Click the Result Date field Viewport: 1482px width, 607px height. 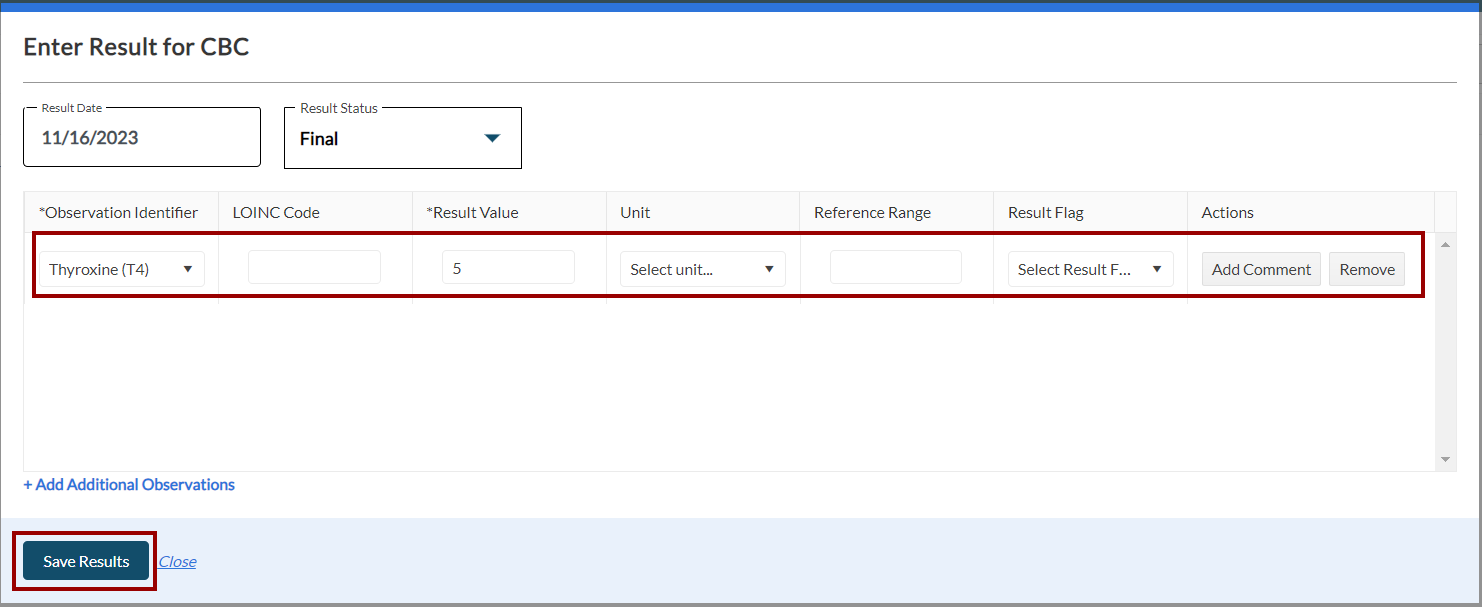(141, 138)
